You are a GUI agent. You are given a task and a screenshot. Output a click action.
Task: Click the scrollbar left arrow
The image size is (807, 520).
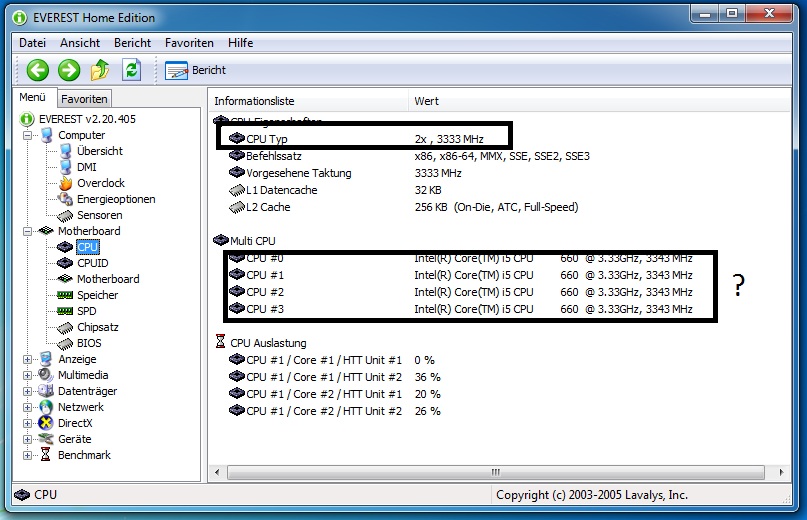217,472
